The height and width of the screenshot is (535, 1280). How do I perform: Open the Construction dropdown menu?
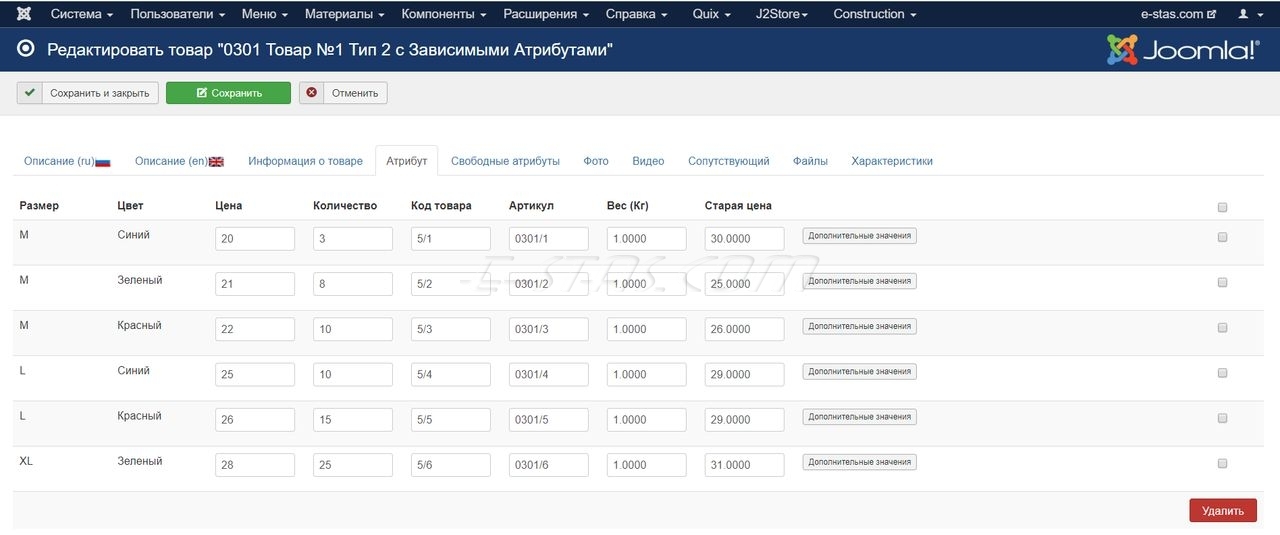pyautogui.click(x=875, y=14)
